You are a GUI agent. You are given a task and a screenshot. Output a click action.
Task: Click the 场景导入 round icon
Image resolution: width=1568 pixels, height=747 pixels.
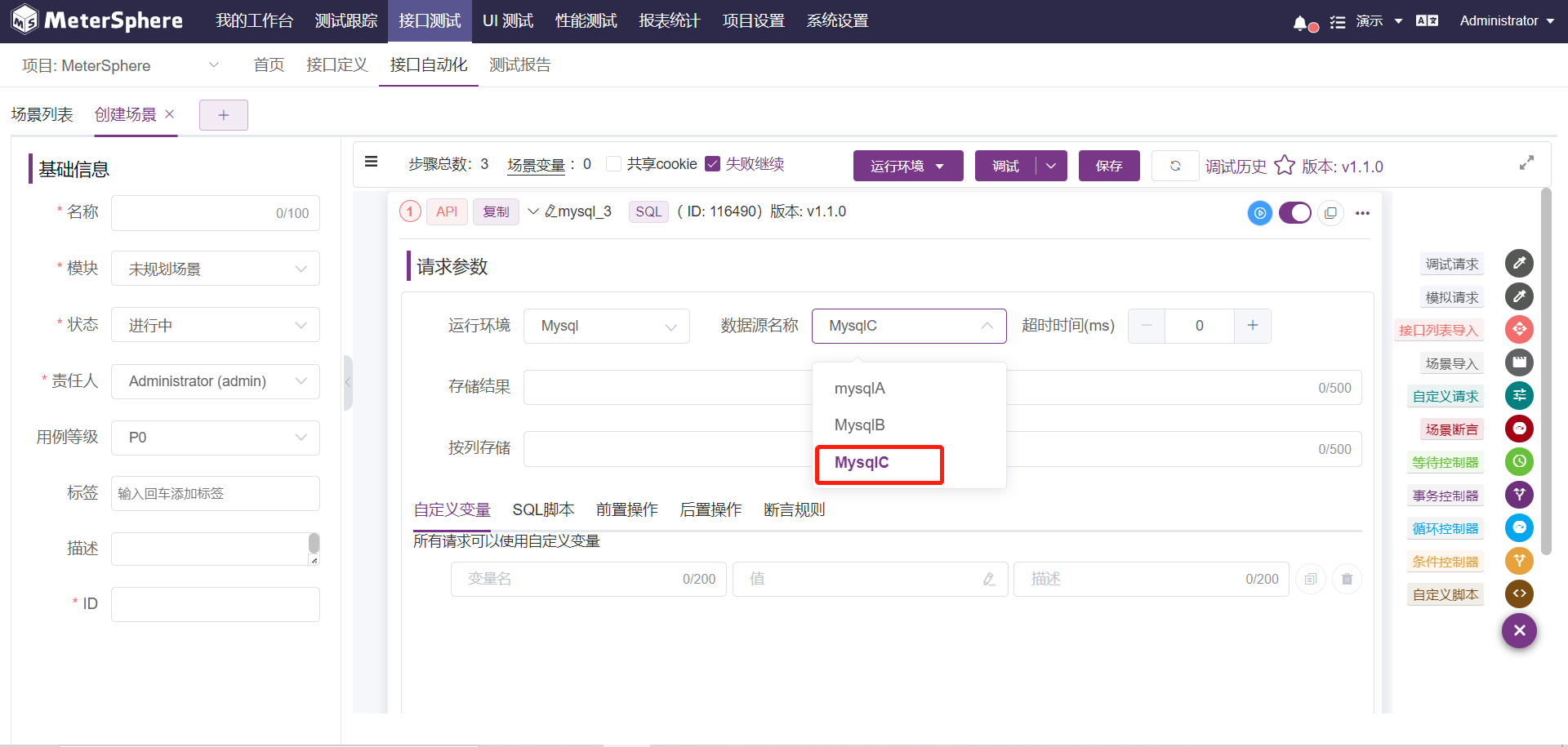pos(1519,362)
